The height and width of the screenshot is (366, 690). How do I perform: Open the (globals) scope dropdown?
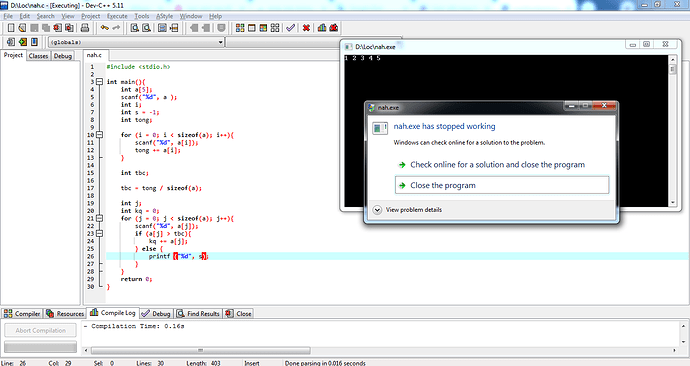(136, 42)
